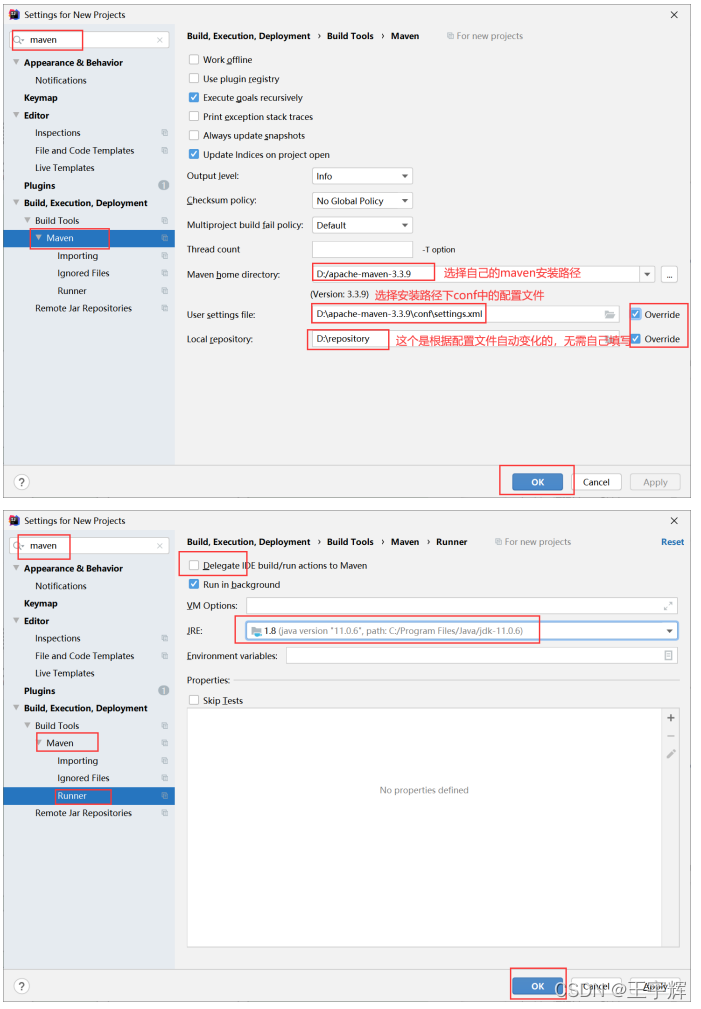Click Build Tools breadcrumb in top dialog
This screenshot has height=1009, width=701.
tap(350, 36)
